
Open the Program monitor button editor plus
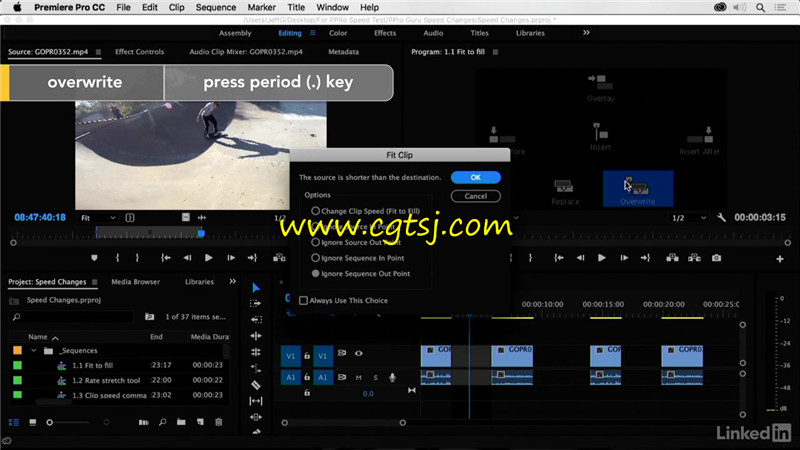click(780, 259)
